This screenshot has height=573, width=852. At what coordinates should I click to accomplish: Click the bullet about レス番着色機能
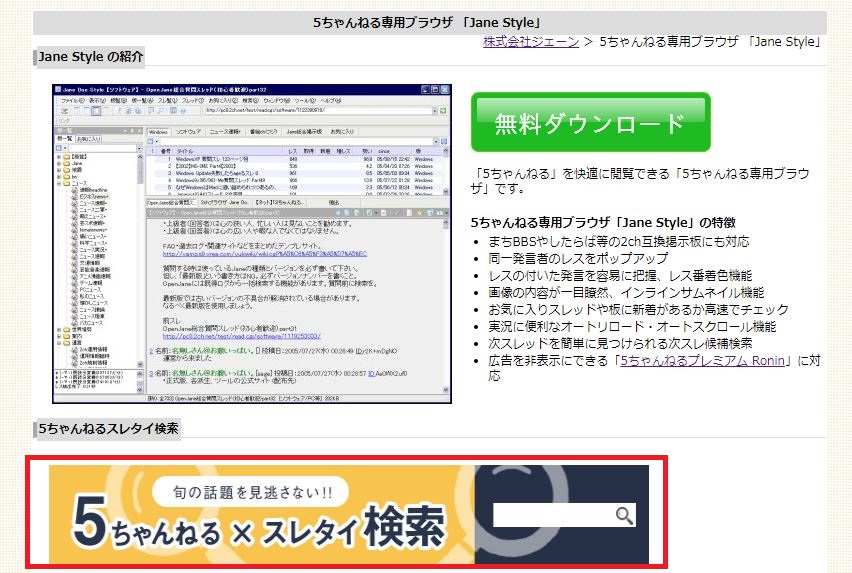(x=620, y=275)
